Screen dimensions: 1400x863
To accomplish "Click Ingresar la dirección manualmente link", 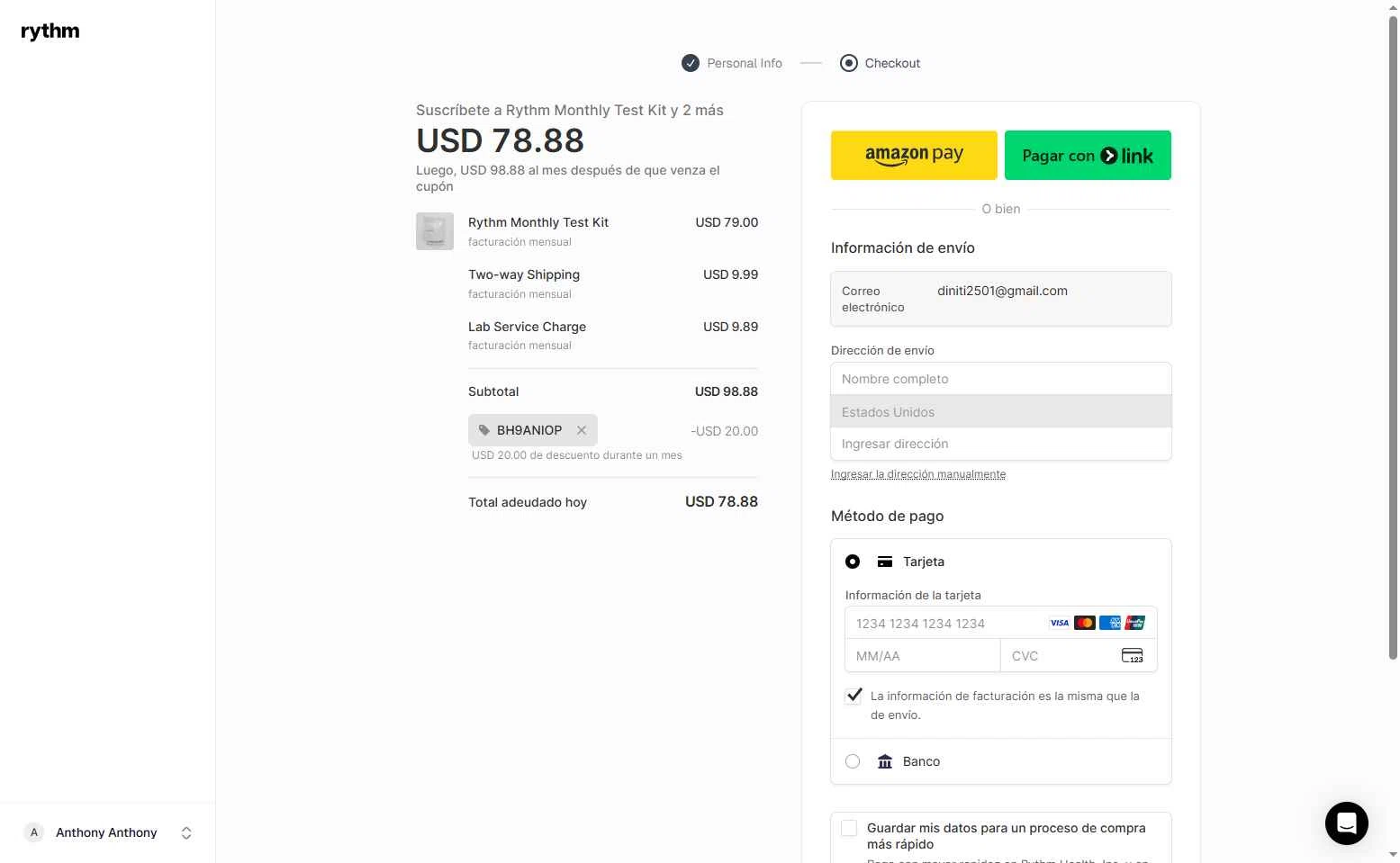I will 918,474.
